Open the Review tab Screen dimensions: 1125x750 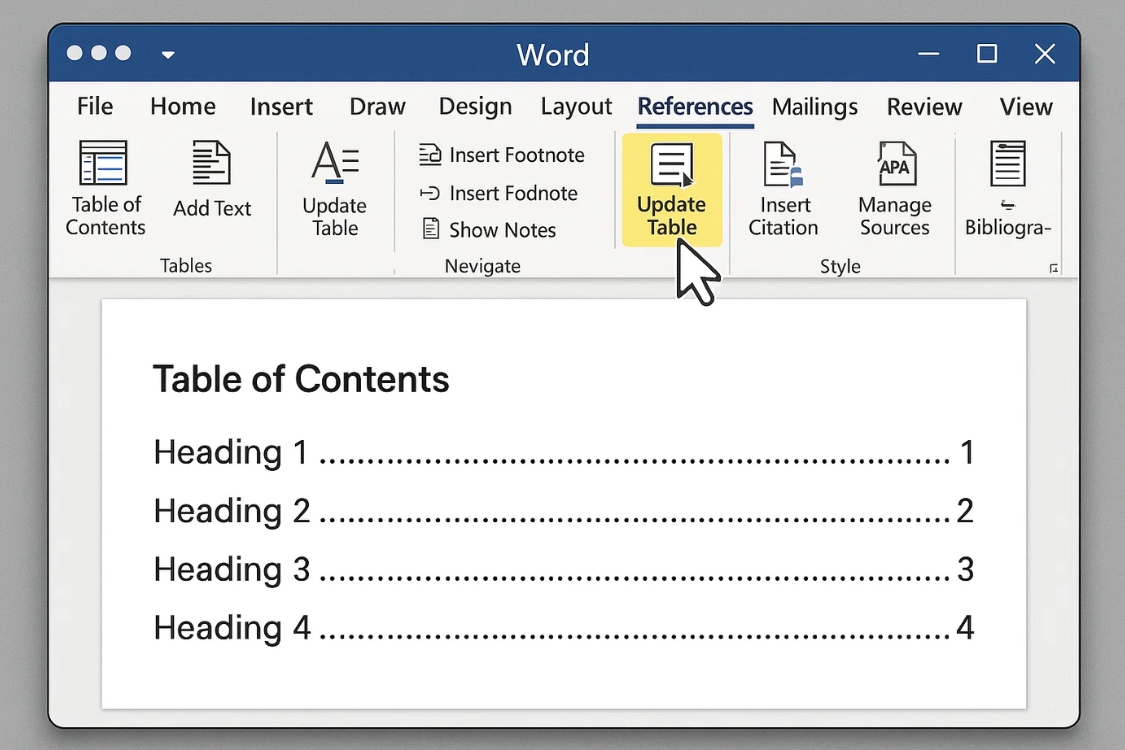click(924, 107)
